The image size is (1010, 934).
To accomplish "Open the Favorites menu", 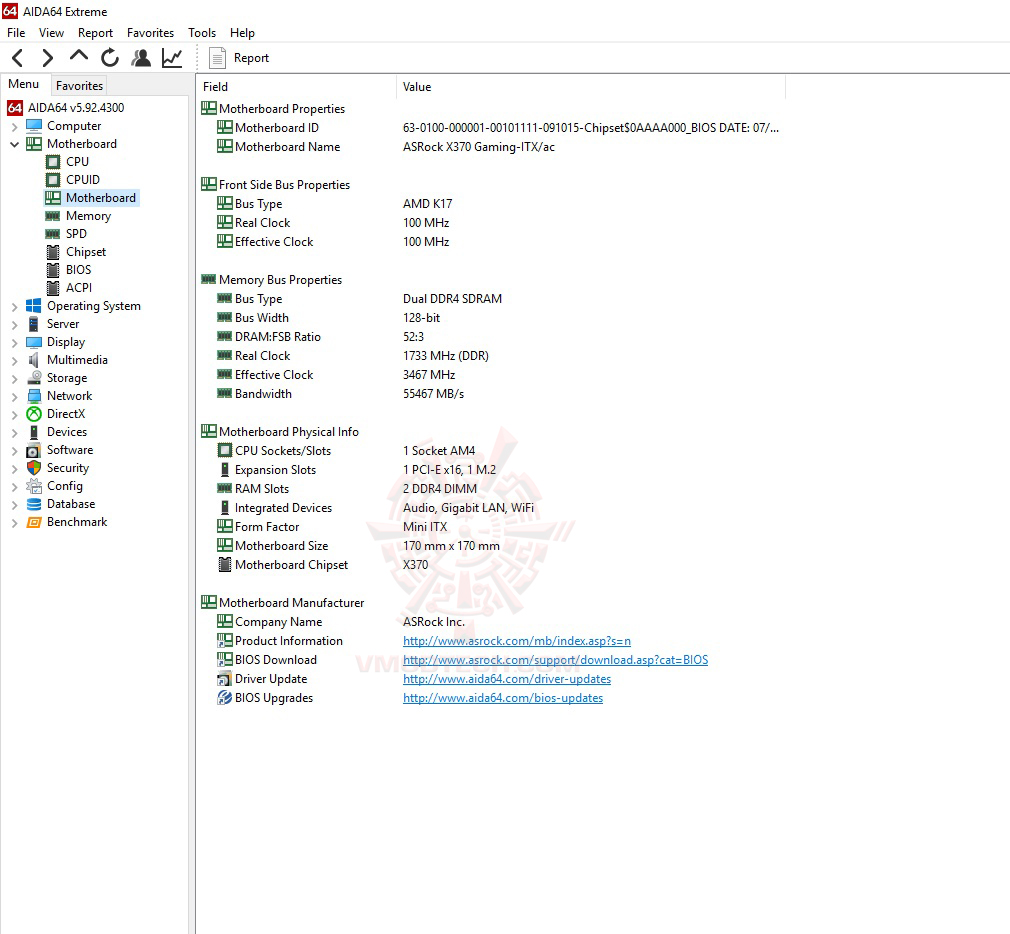I will [150, 33].
